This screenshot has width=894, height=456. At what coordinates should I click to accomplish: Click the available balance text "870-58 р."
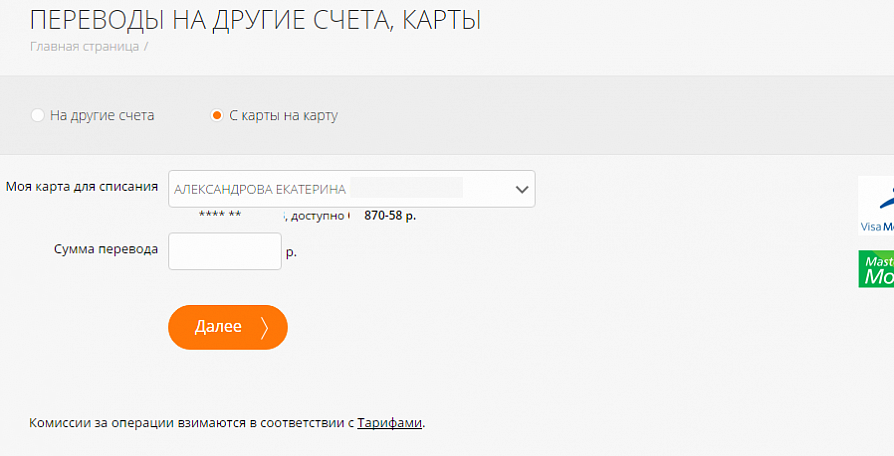(x=390, y=215)
